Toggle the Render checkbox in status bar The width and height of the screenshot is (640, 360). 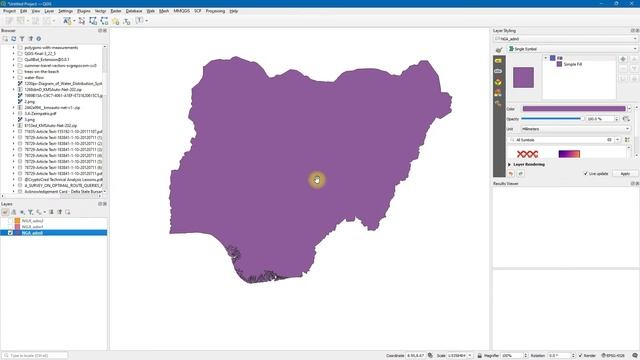[x=580, y=356]
